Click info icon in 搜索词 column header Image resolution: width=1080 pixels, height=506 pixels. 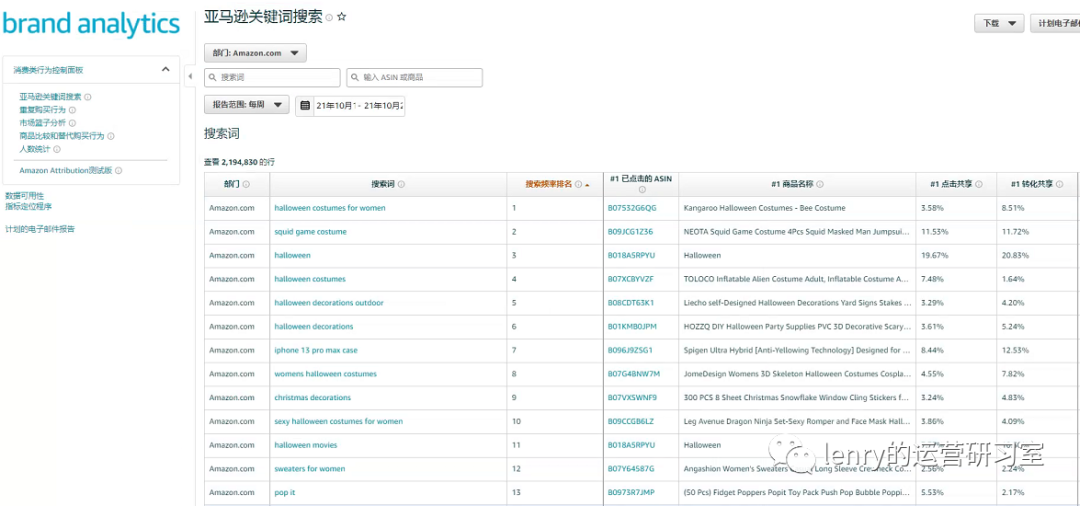(x=401, y=185)
